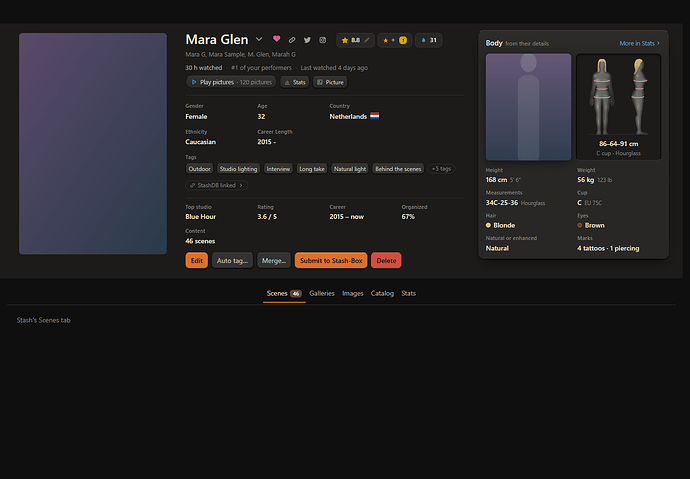The width and height of the screenshot is (690, 479).
Task: Click the gold star next to 8.8
Action: pos(345,40)
